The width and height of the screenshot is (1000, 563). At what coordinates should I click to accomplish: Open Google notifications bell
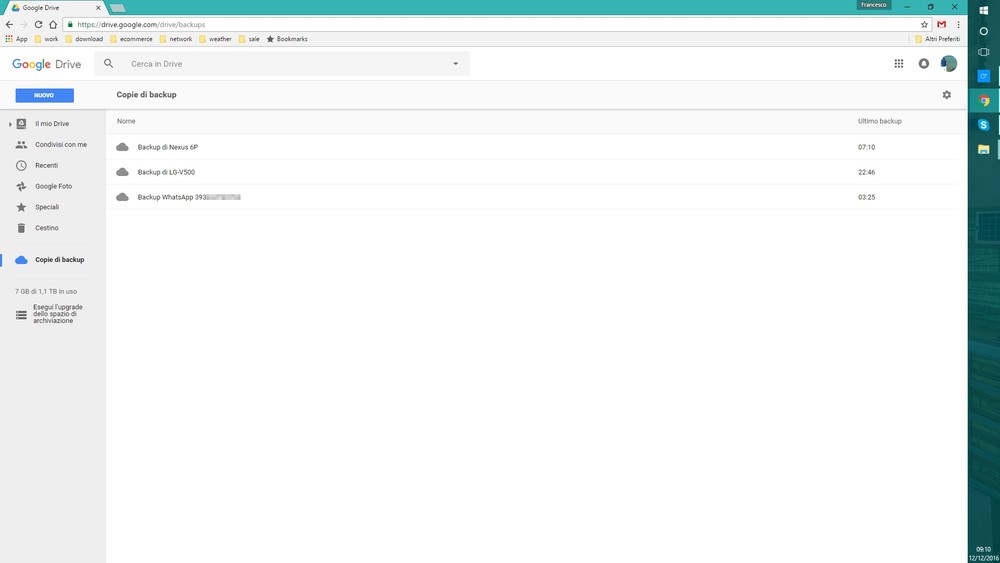click(923, 63)
